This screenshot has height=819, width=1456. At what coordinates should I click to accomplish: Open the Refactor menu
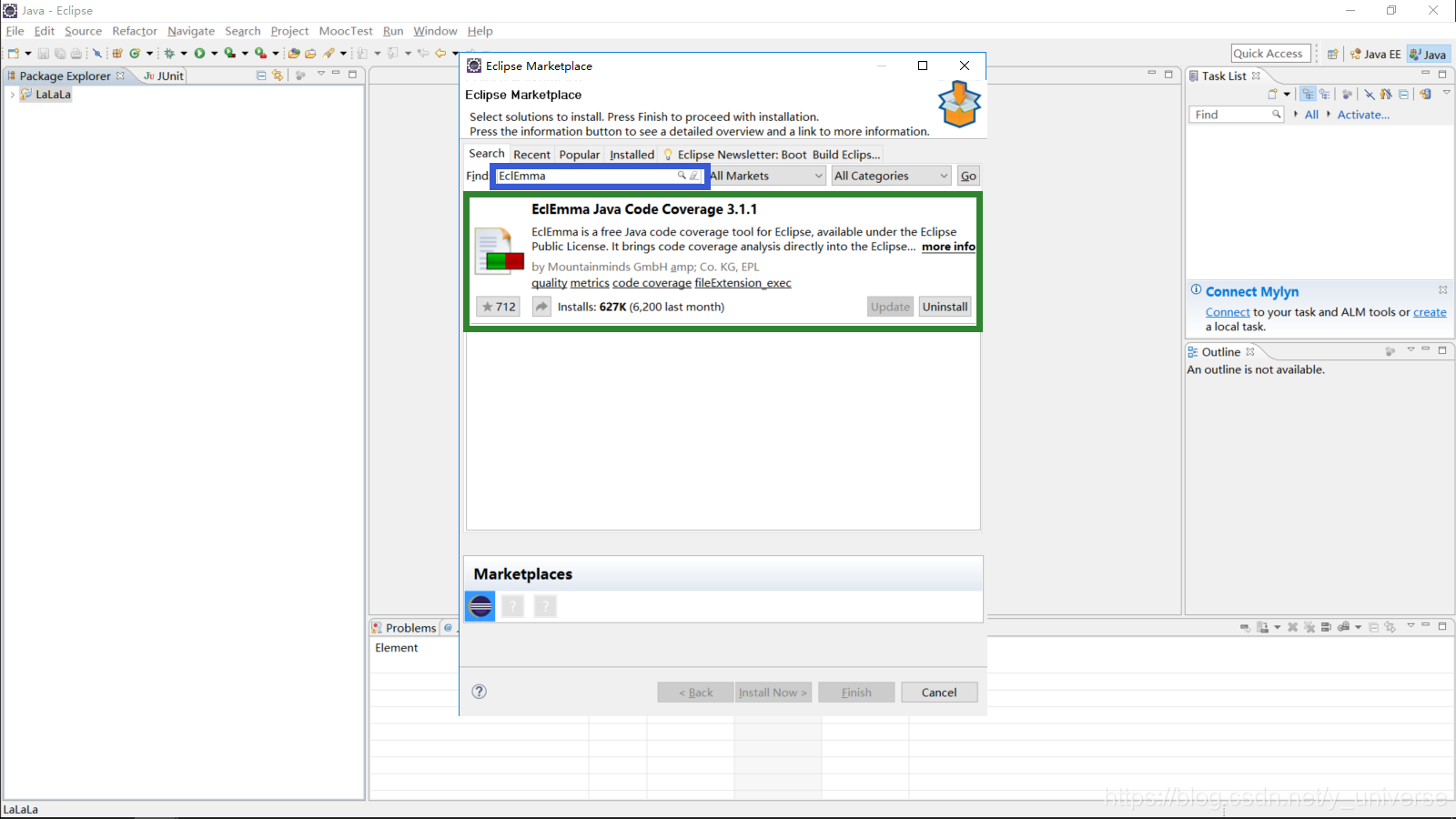point(135,31)
